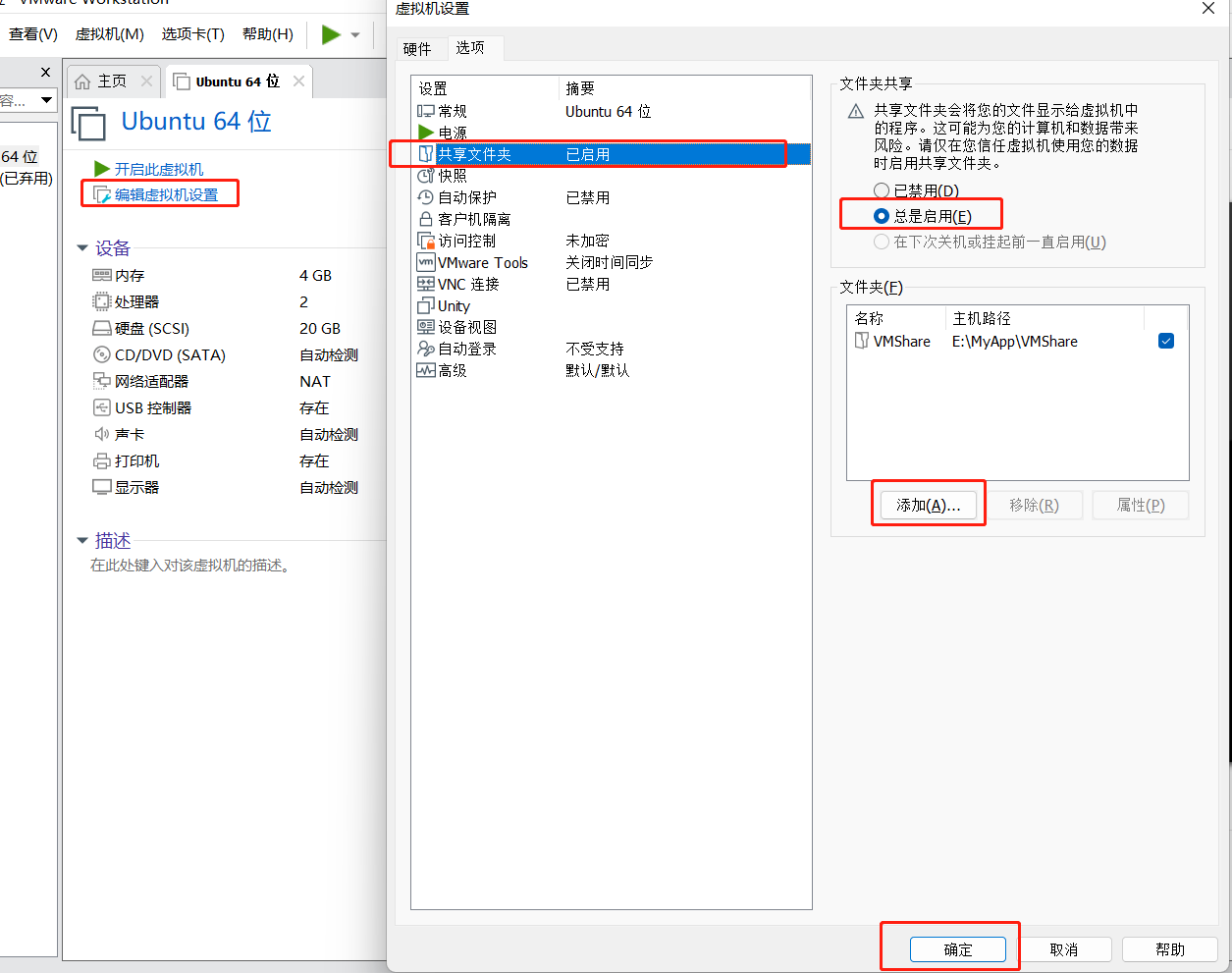1232x973 pixels.
Task: Select 访问控制 icon
Action: pos(426,241)
